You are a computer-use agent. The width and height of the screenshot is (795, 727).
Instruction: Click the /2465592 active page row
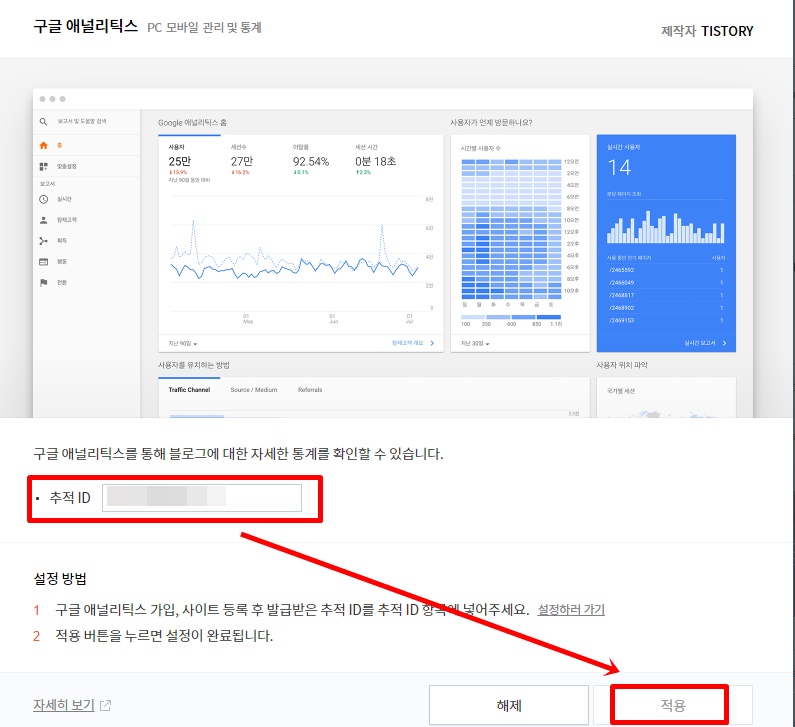coord(666,270)
